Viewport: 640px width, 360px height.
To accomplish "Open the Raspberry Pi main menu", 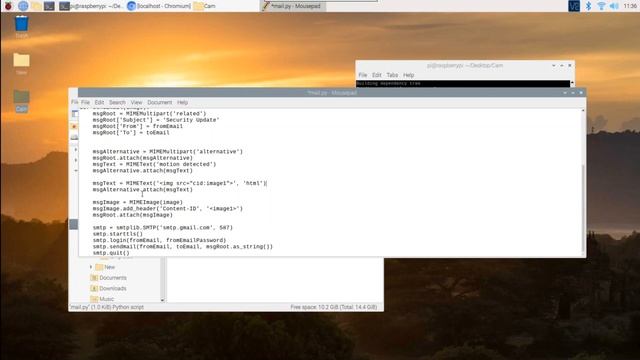I will (x=8, y=6).
